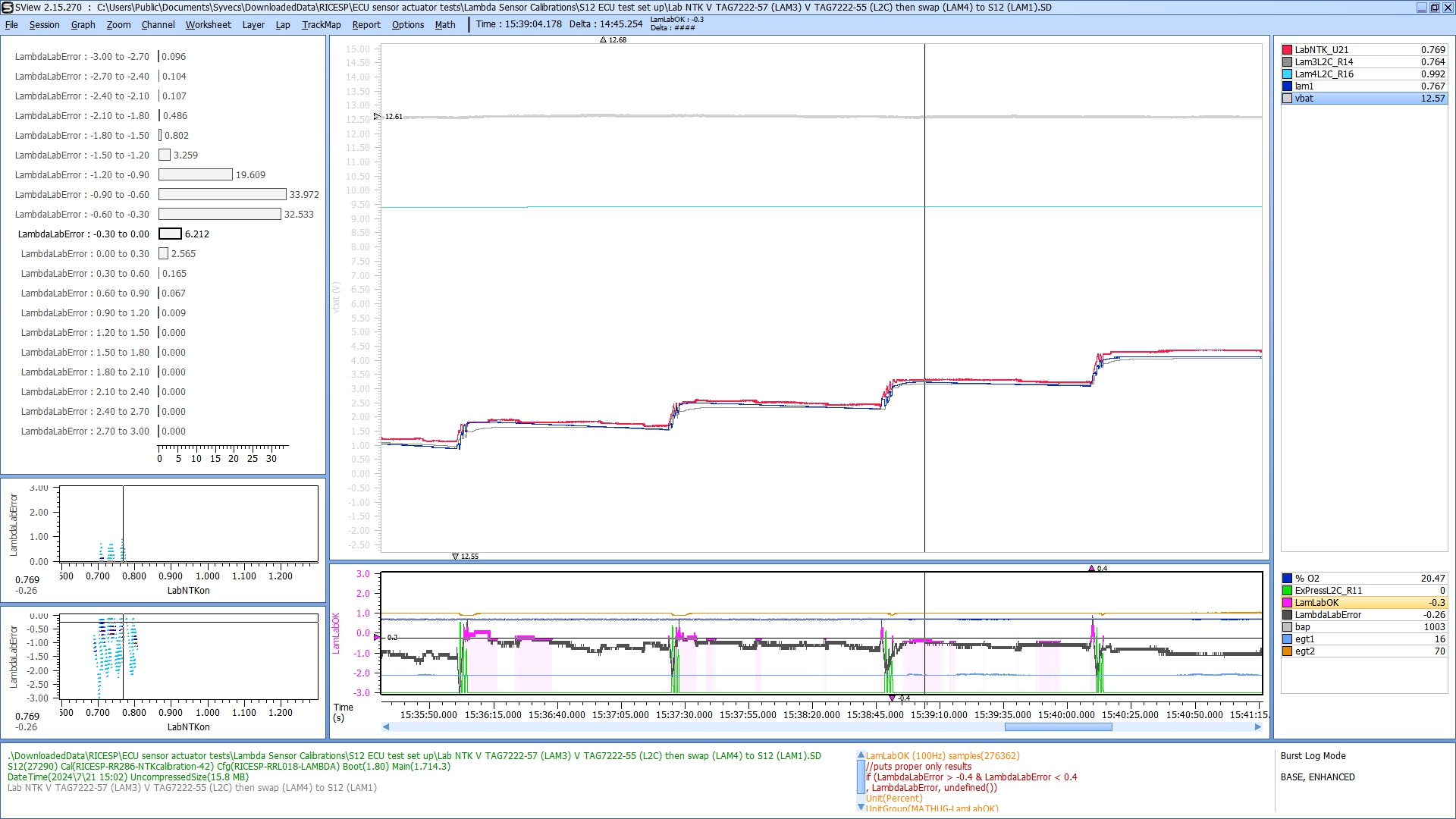Screen dimensions: 1456x819
Task: Select the LambdaLabError -0.30 to 0.00 histogram bar
Action: 170,234
